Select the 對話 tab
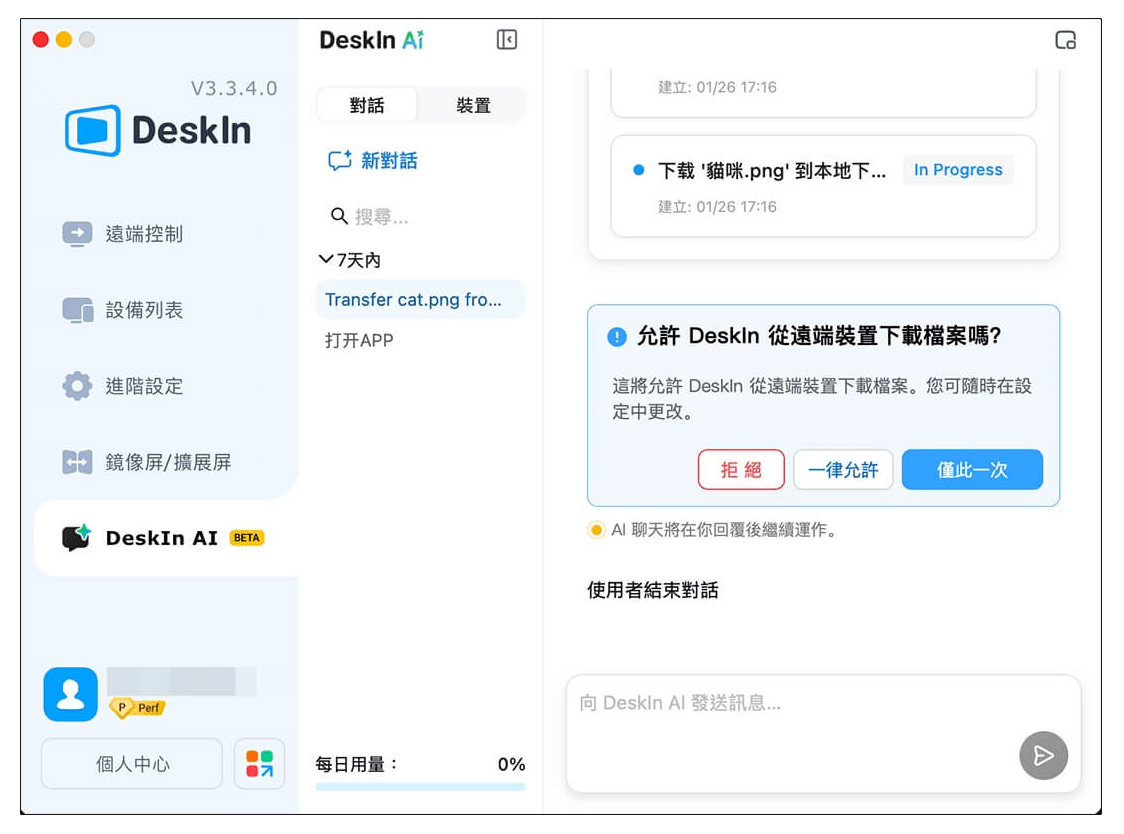 (x=368, y=104)
